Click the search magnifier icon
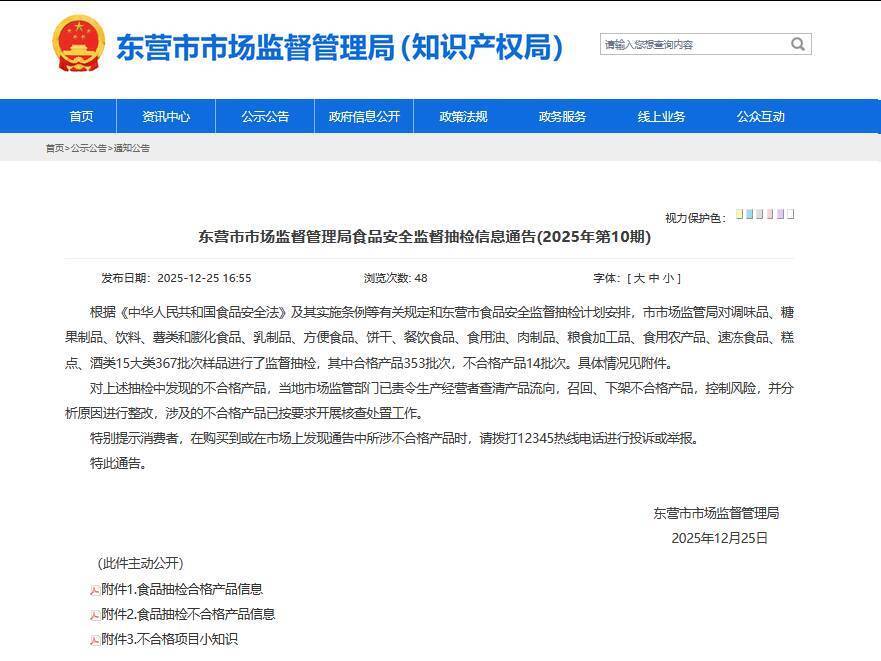Image resolution: width=881 pixels, height=661 pixels. click(797, 44)
